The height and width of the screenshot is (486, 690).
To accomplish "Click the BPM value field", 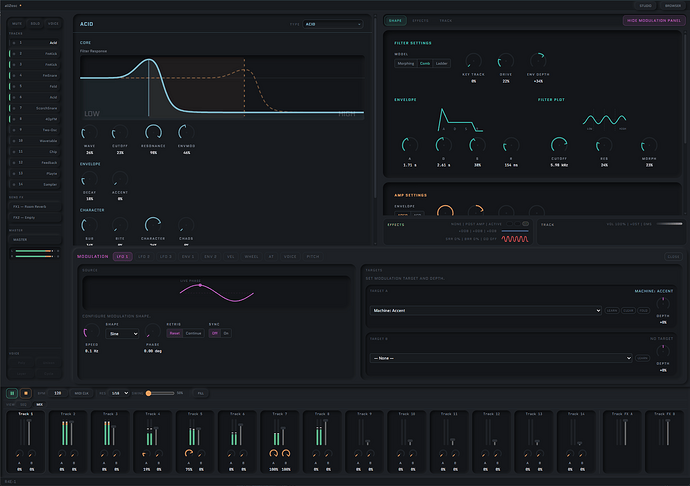I will click(58, 393).
